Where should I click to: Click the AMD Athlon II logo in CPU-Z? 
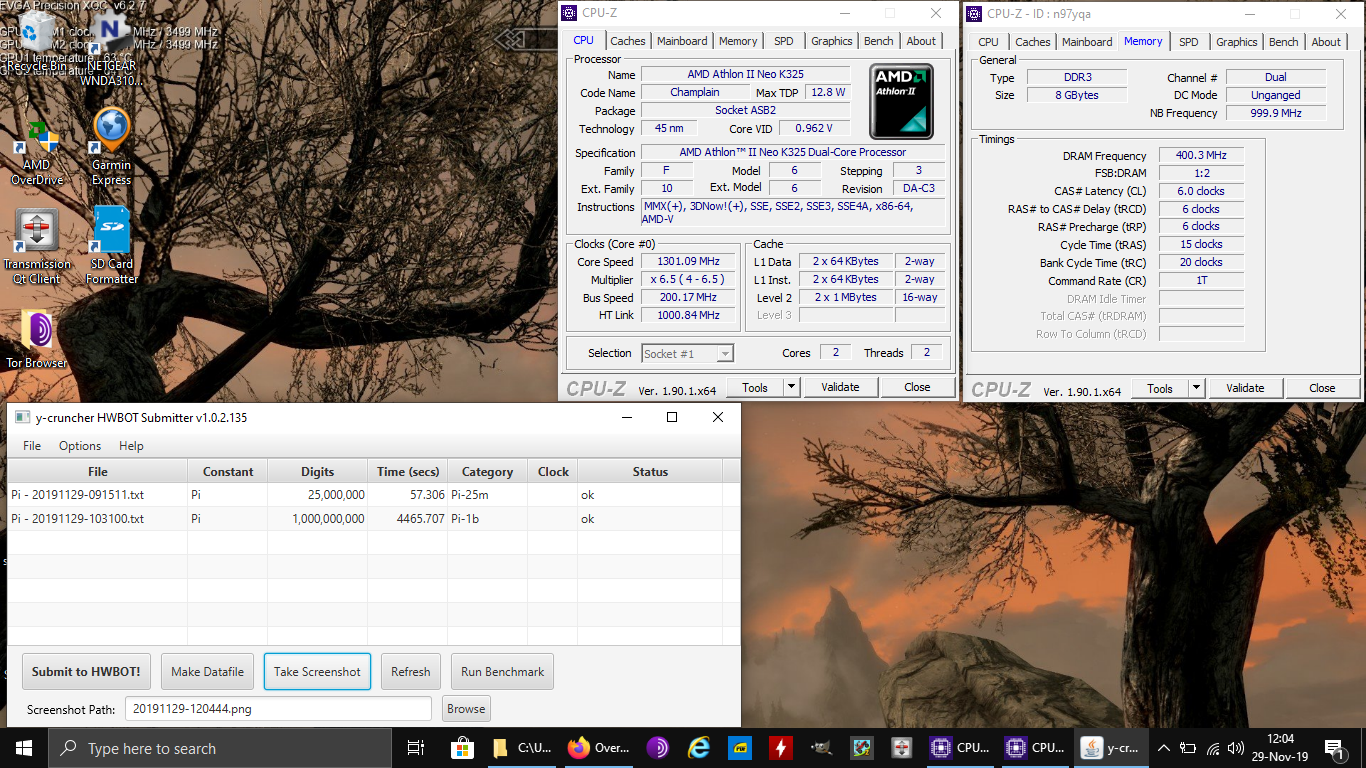901,102
